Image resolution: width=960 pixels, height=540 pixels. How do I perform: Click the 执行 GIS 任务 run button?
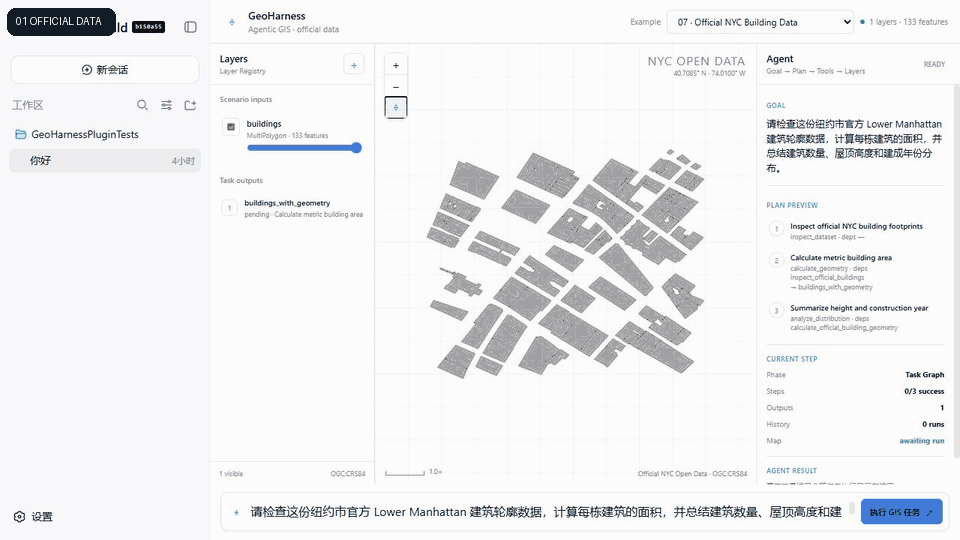pyautogui.click(x=901, y=512)
